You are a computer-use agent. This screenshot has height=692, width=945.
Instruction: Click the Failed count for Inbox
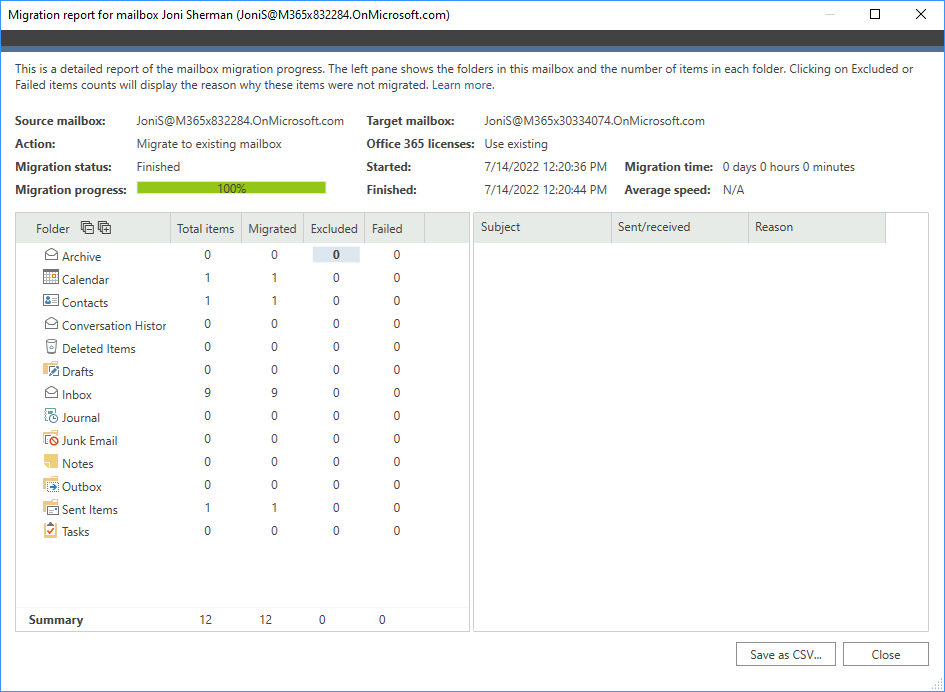pyautogui.click(x=397, y=393)
